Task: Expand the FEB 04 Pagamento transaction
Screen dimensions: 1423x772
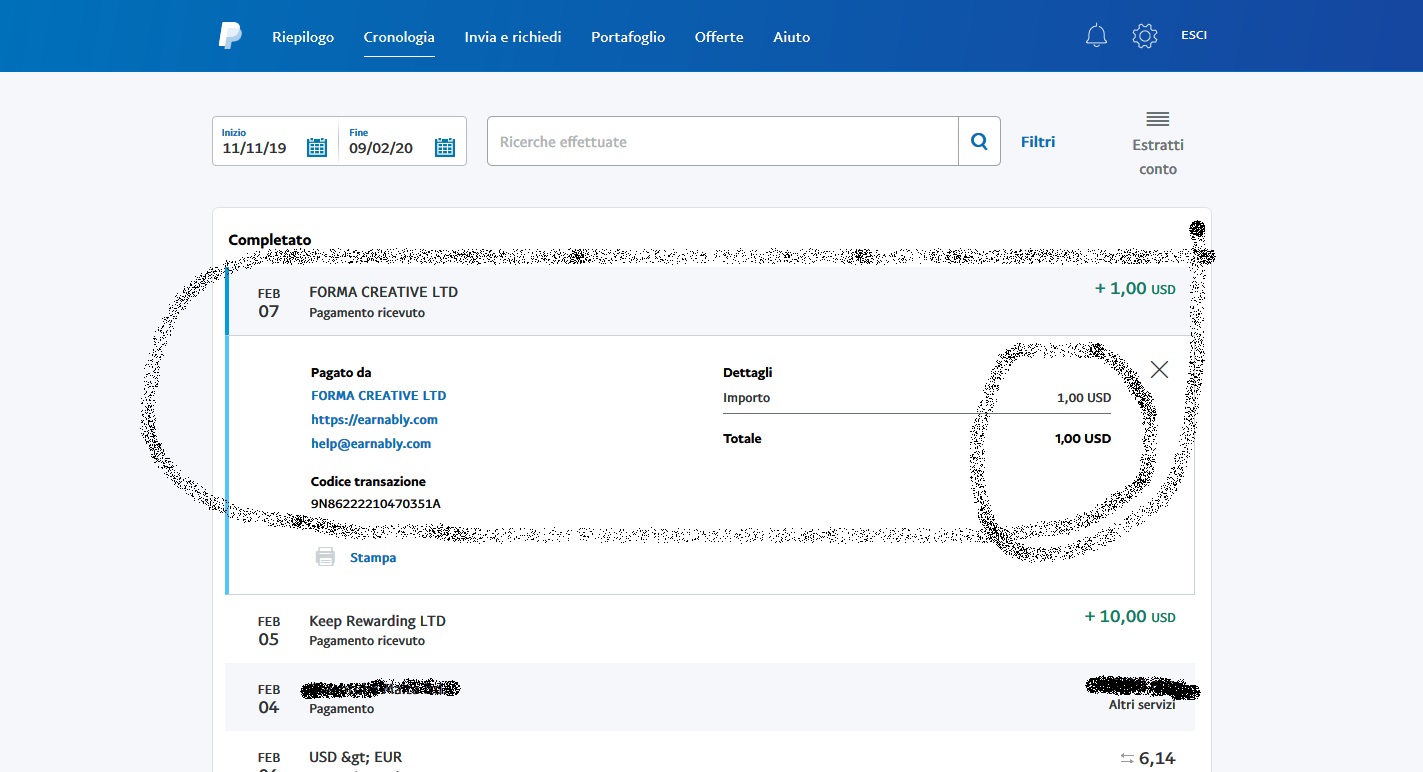Action: (x=709, y=697)
